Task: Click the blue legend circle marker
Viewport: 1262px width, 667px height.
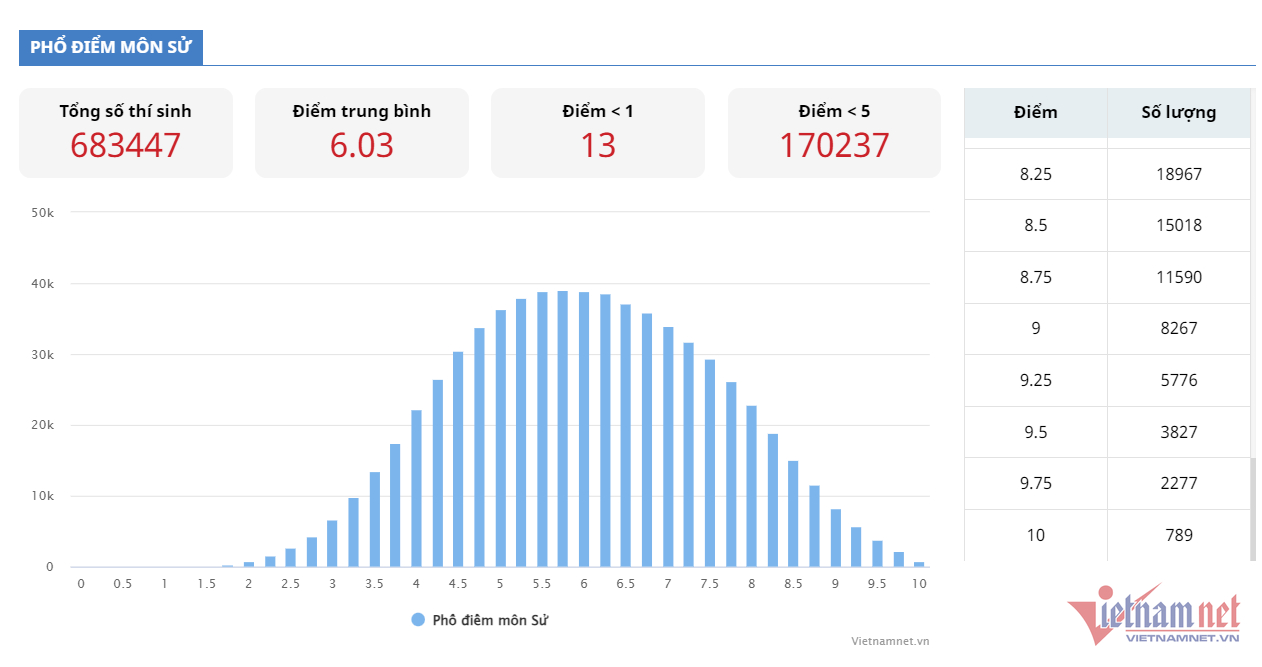Action: coord(418,620)
